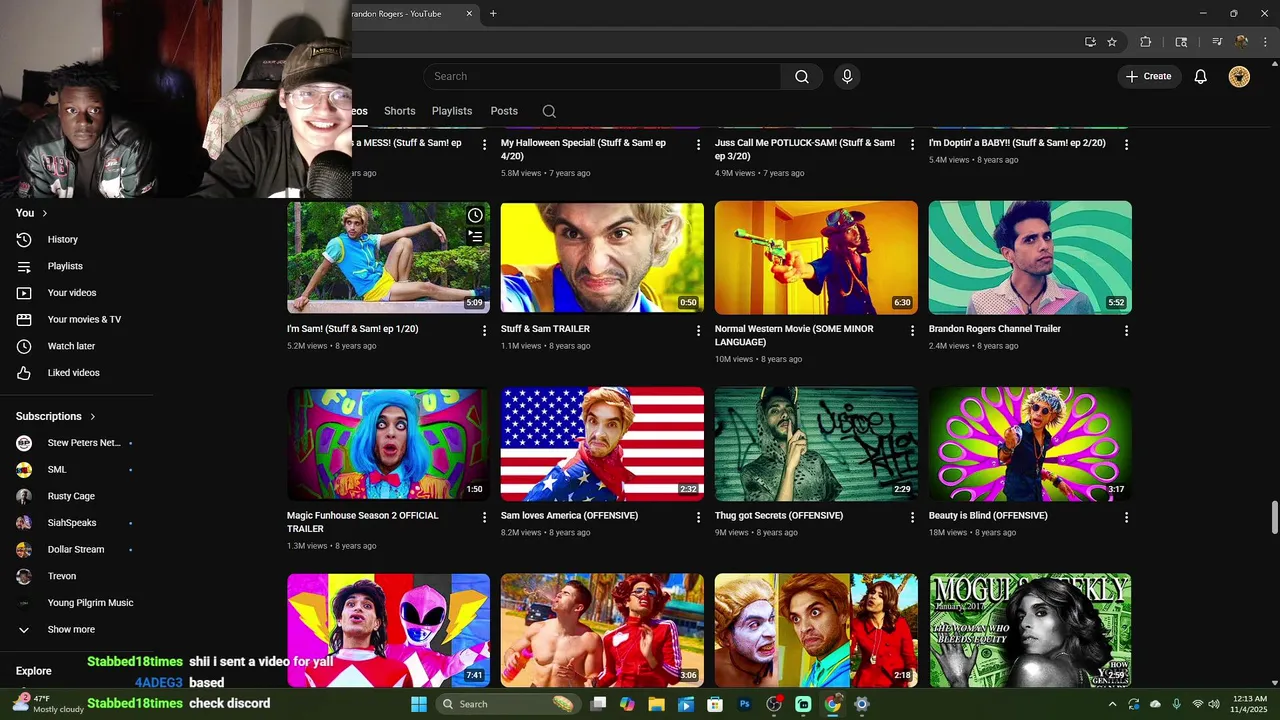Open a new browser tab

493,14
